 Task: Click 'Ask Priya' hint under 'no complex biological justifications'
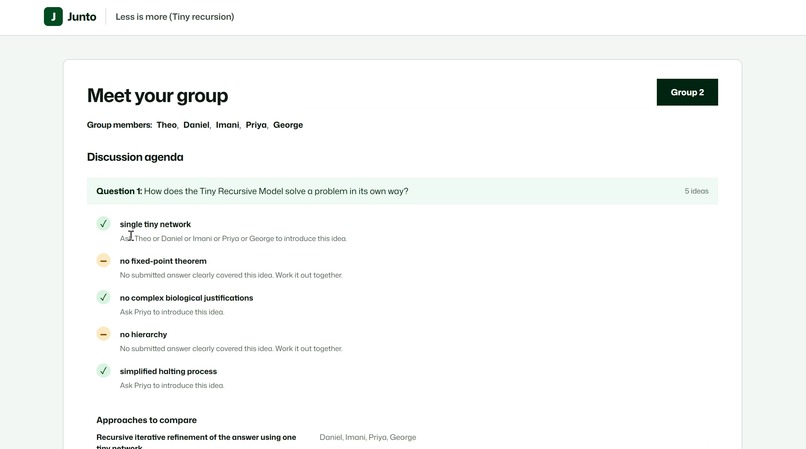pos(172,312)
